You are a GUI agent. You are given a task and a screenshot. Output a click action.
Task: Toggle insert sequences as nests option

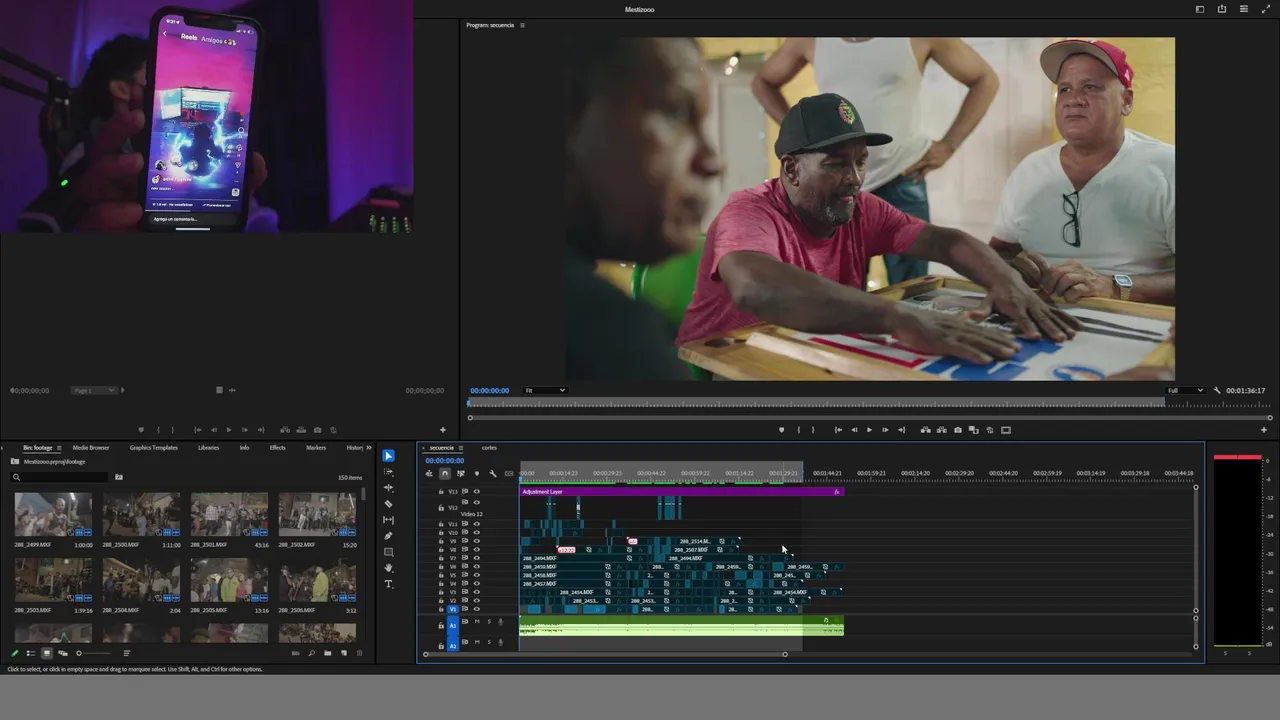429,473
